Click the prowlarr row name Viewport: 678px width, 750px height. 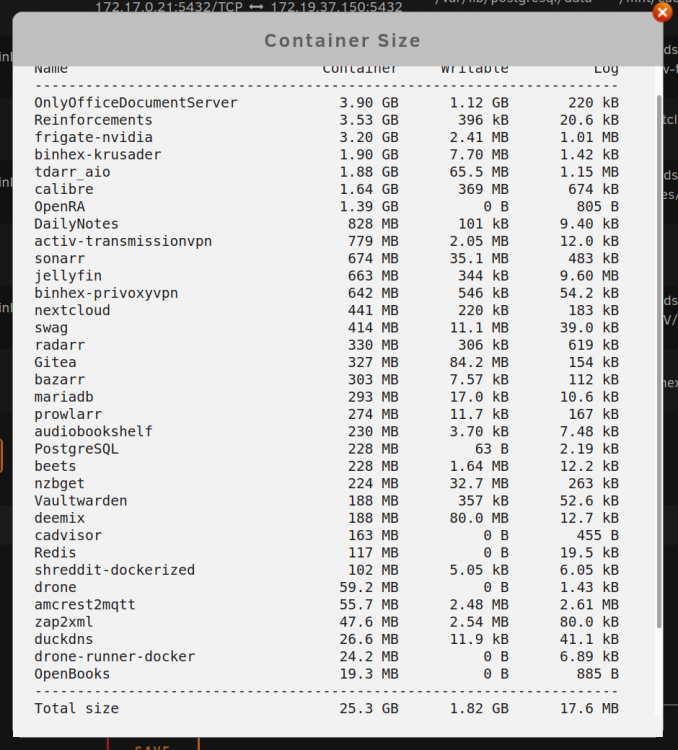click(x=68, y=414)
